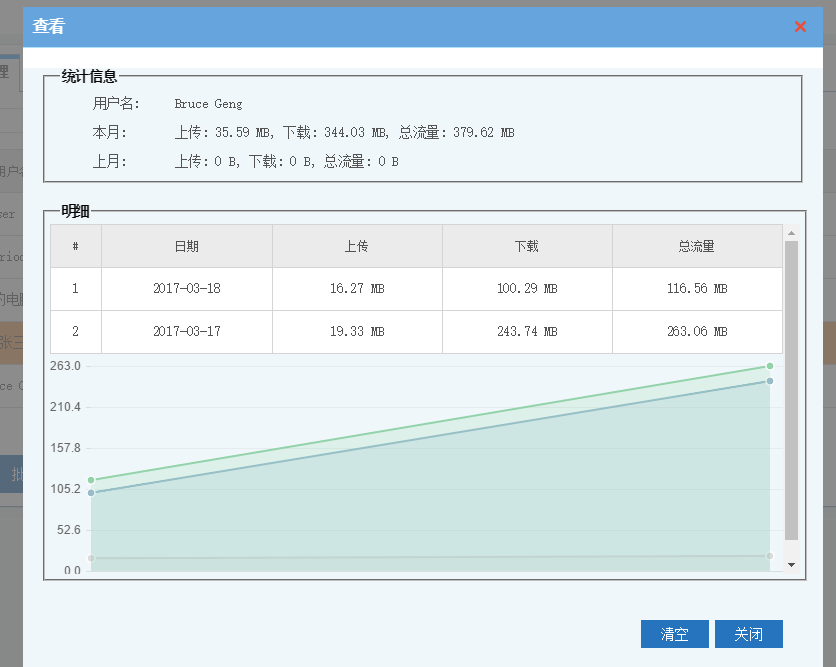The width and height of the screenshot is (836, 667).
Task: Click the 上传 column header
Action: point(357,246)
